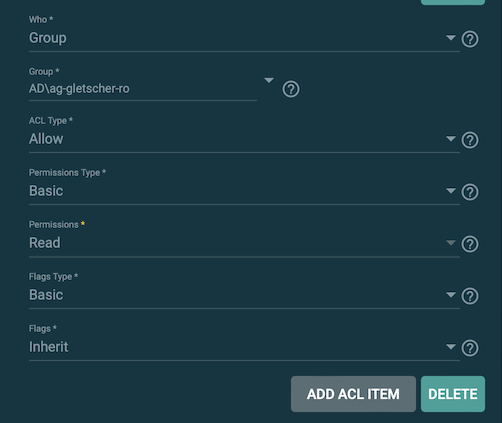Viewport: 502px width, 423px height.
Task: Click the AD\ag-gletscher-ro group input
Action: [x=143, y=89]
